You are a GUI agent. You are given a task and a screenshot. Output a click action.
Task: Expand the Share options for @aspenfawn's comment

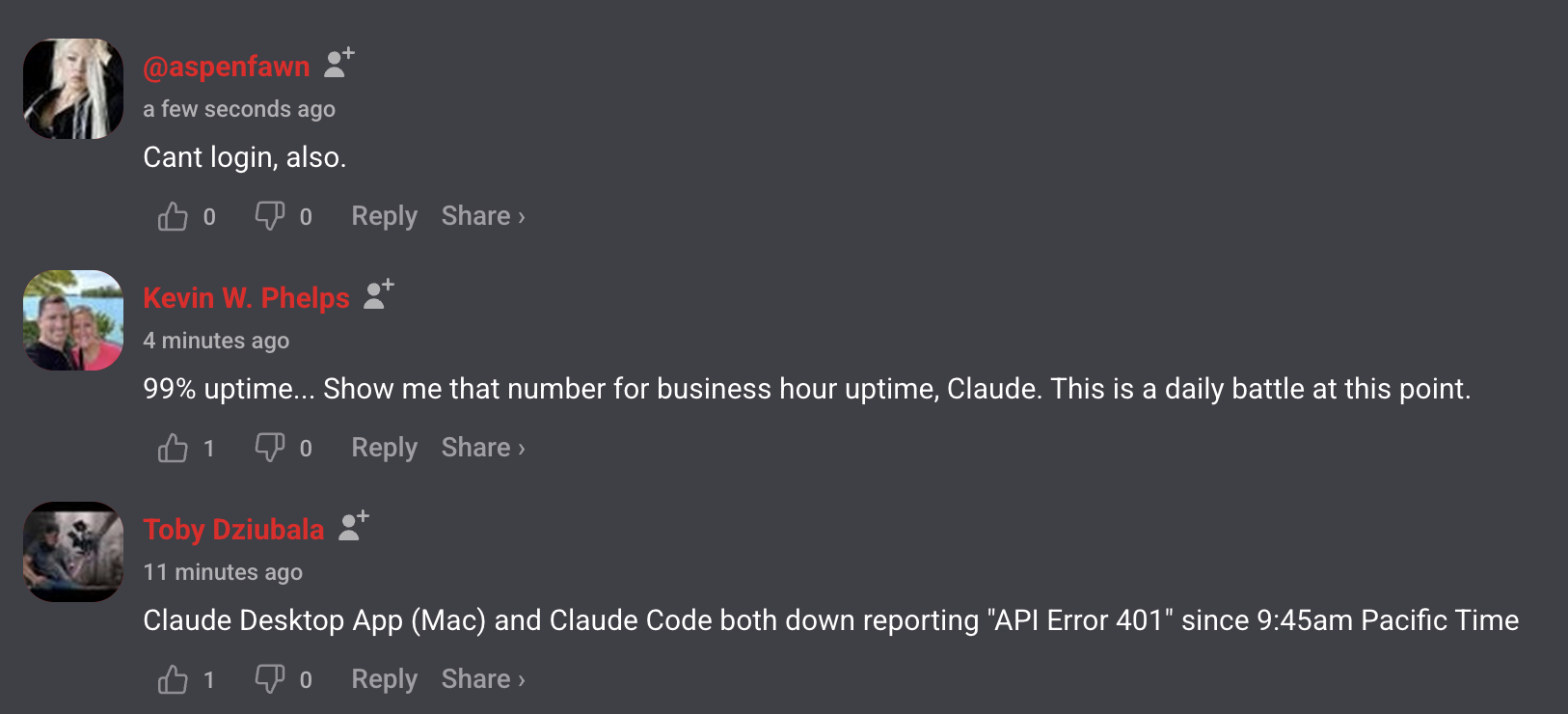tap(482, 215)
